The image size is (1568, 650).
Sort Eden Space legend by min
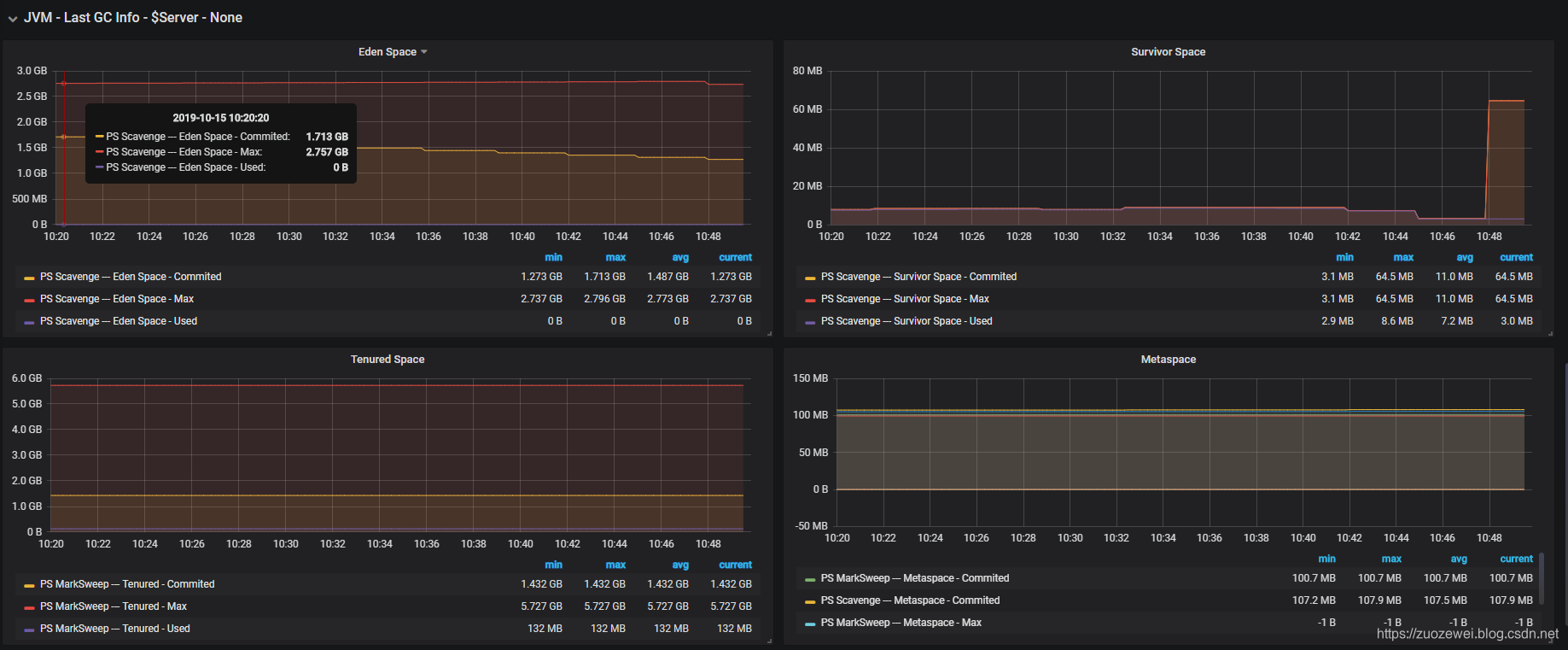point(553,257)
